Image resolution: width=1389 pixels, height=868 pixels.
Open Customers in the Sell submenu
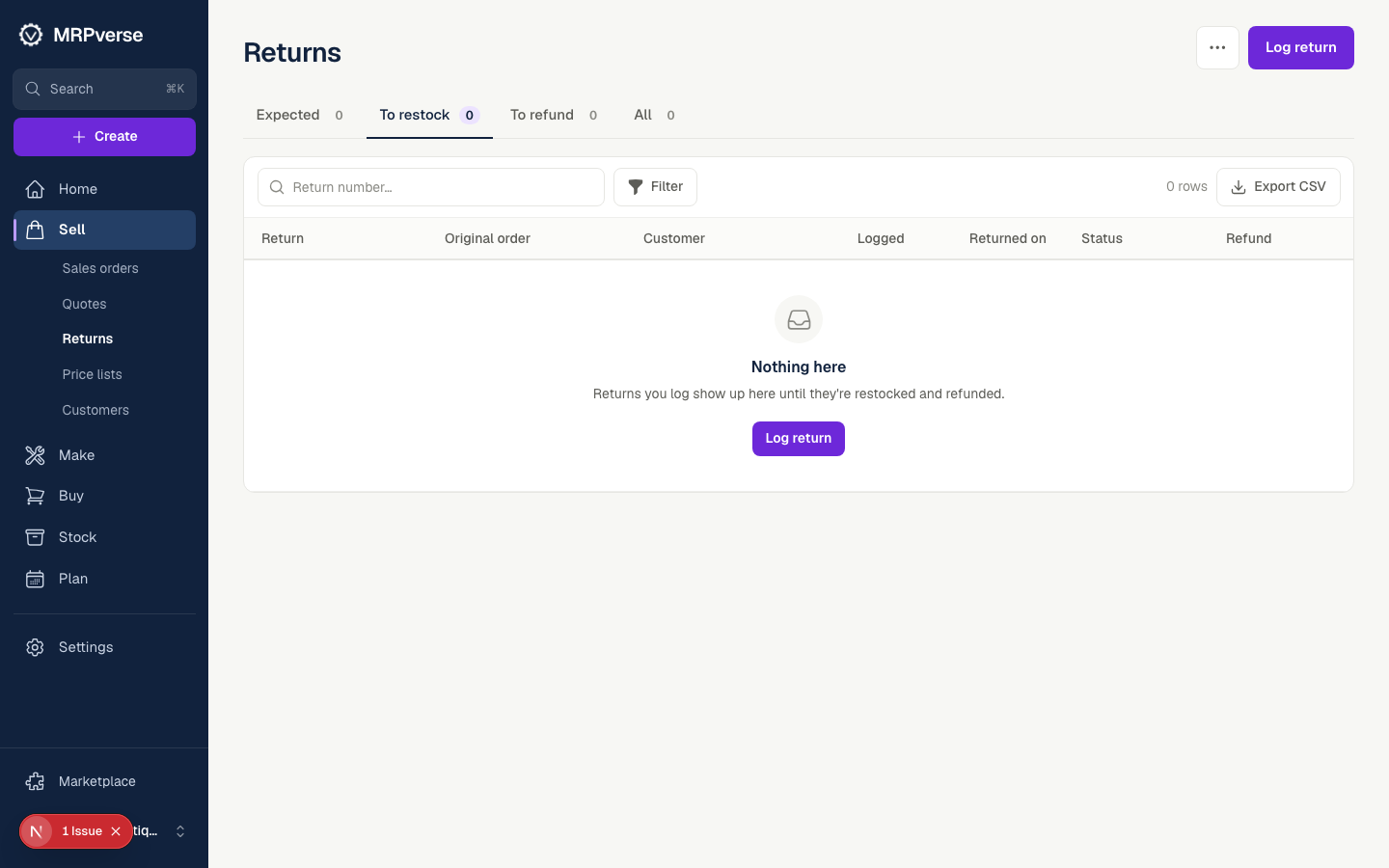point(95,410)
